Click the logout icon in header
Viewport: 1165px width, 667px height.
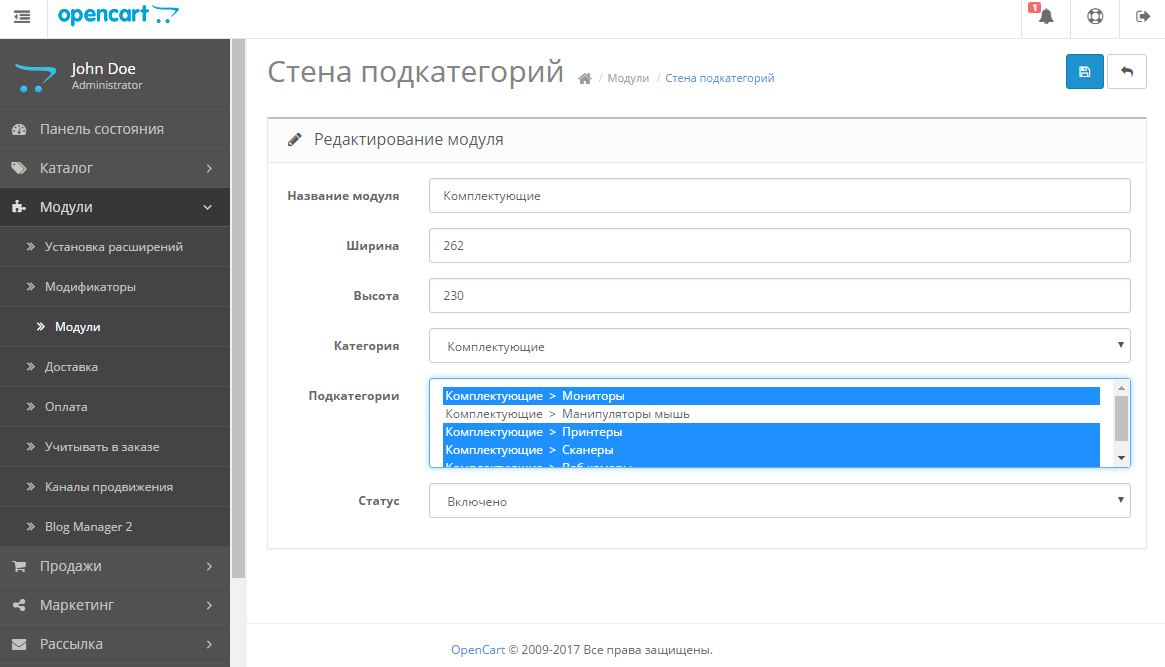click(1142, 17)
